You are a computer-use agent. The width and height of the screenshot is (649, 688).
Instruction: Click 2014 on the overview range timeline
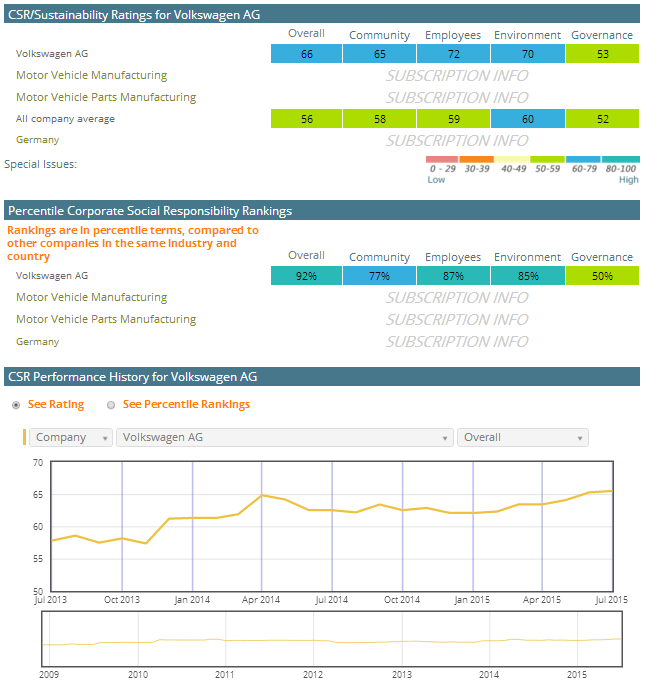click(x=489, y=675)
